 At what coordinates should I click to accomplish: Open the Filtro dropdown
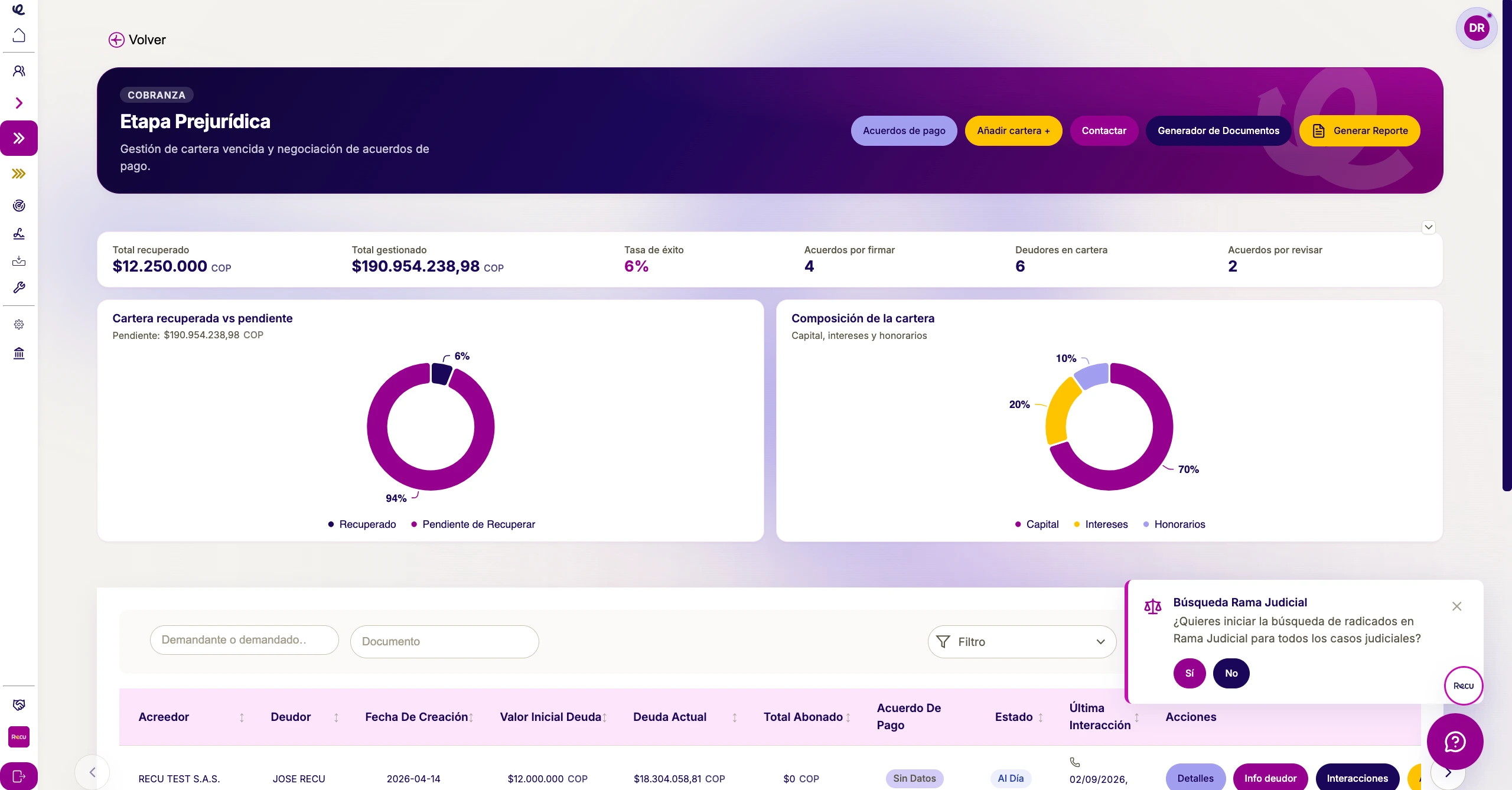pos(1022,642)
